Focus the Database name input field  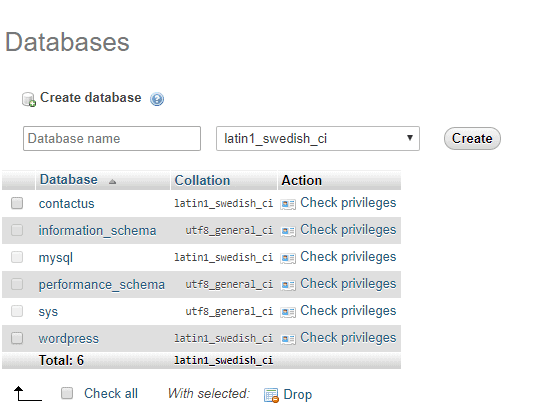[112, 138]
